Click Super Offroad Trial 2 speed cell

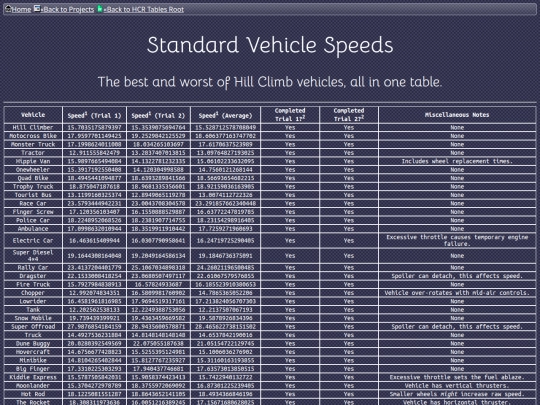pos(158,326)
